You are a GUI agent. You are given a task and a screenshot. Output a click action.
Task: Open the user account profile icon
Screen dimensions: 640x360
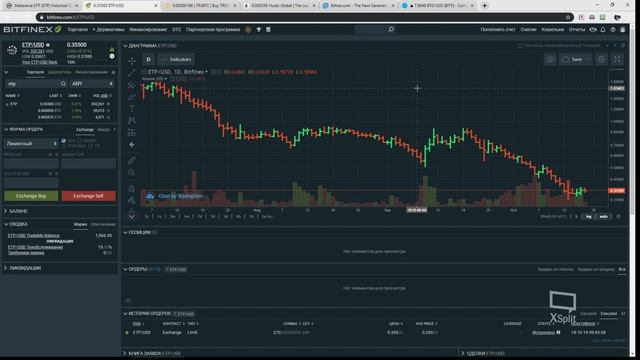coord(622,29)
